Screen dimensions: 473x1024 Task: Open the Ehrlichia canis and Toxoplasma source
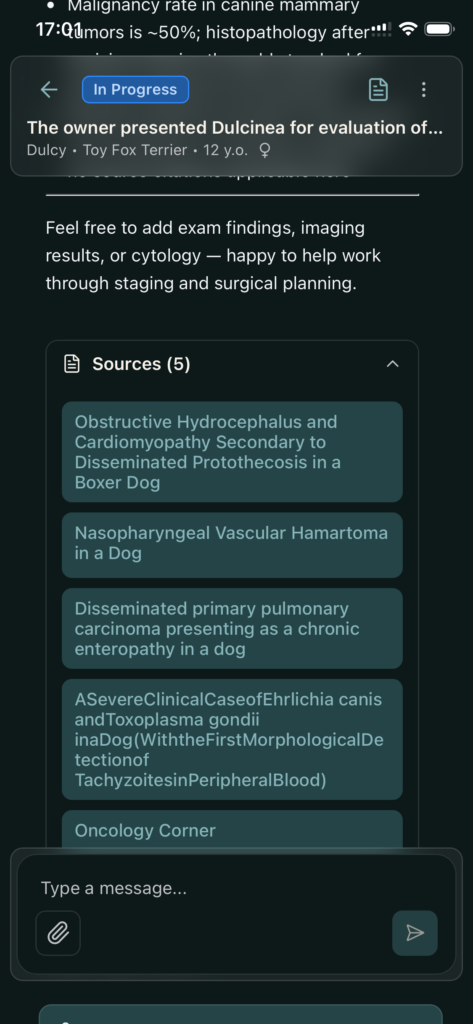[232, 739]
